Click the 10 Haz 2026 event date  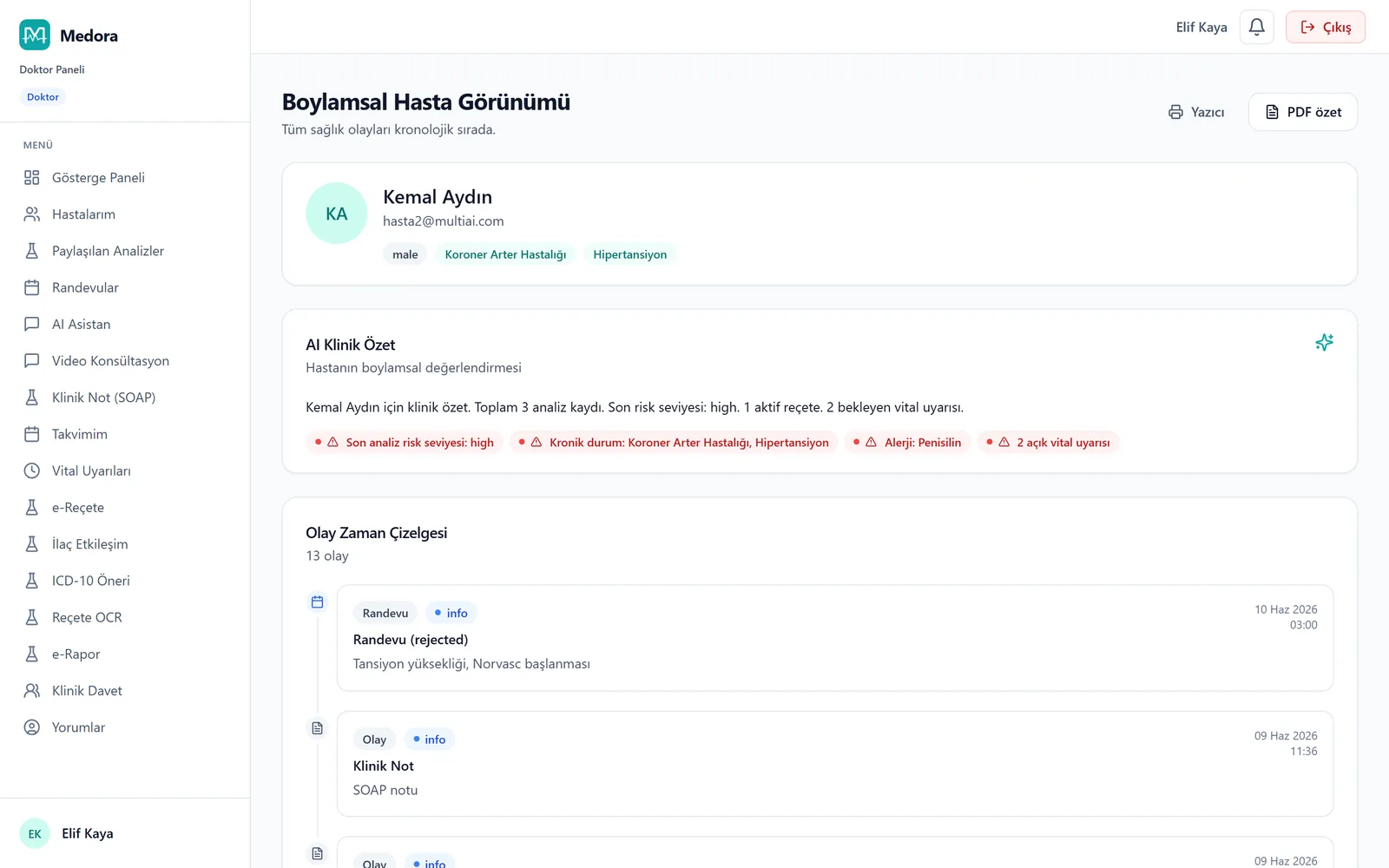[x=1286, y=609]
